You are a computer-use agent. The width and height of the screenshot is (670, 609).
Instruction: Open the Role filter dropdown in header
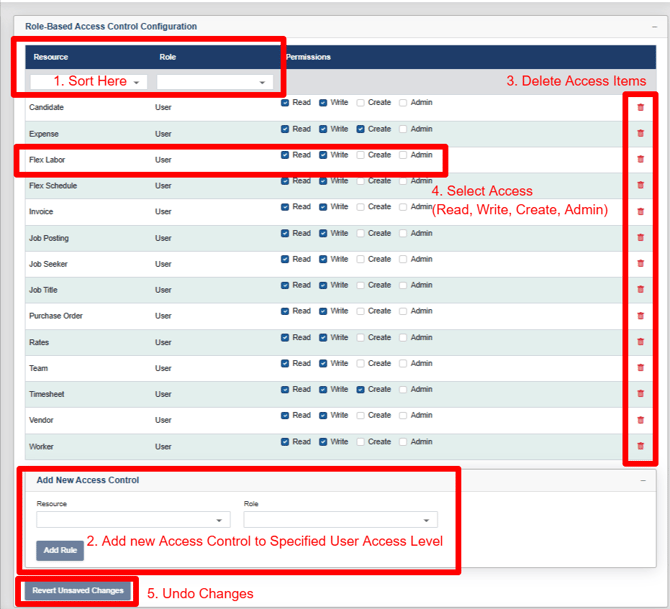coord(214,82)
